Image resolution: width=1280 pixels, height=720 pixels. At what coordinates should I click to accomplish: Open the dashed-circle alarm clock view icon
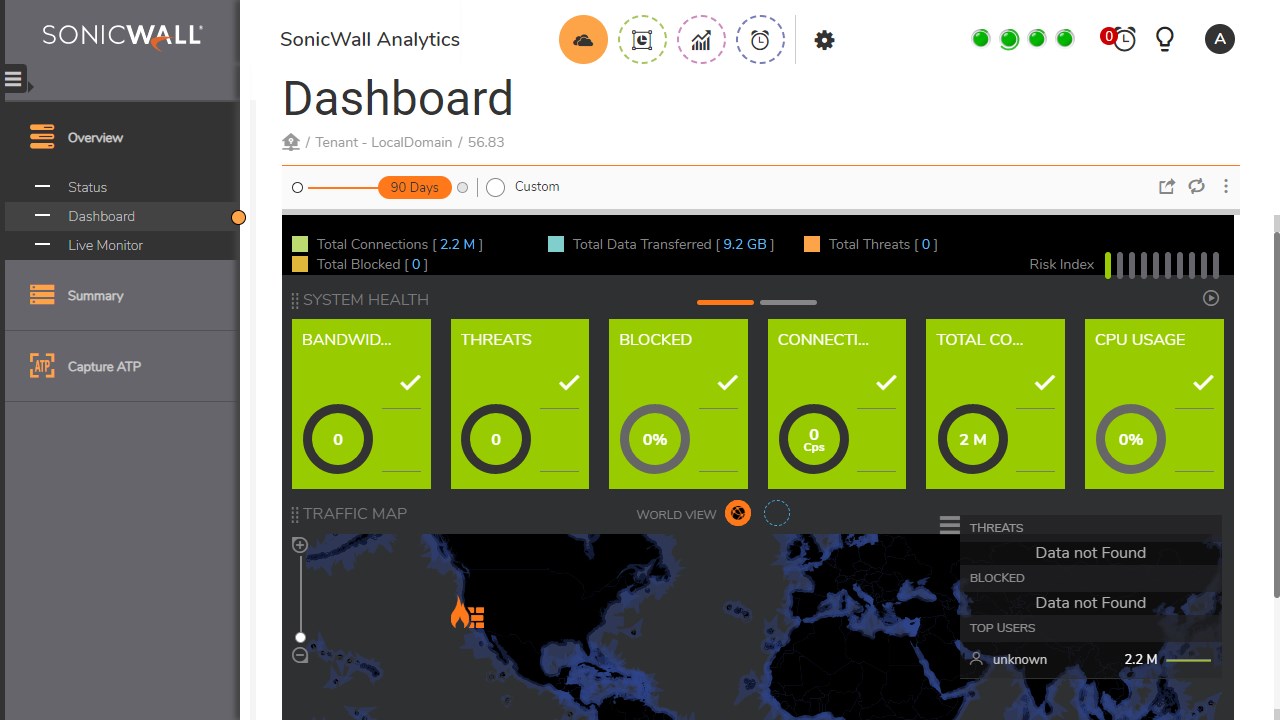(760, 40)
